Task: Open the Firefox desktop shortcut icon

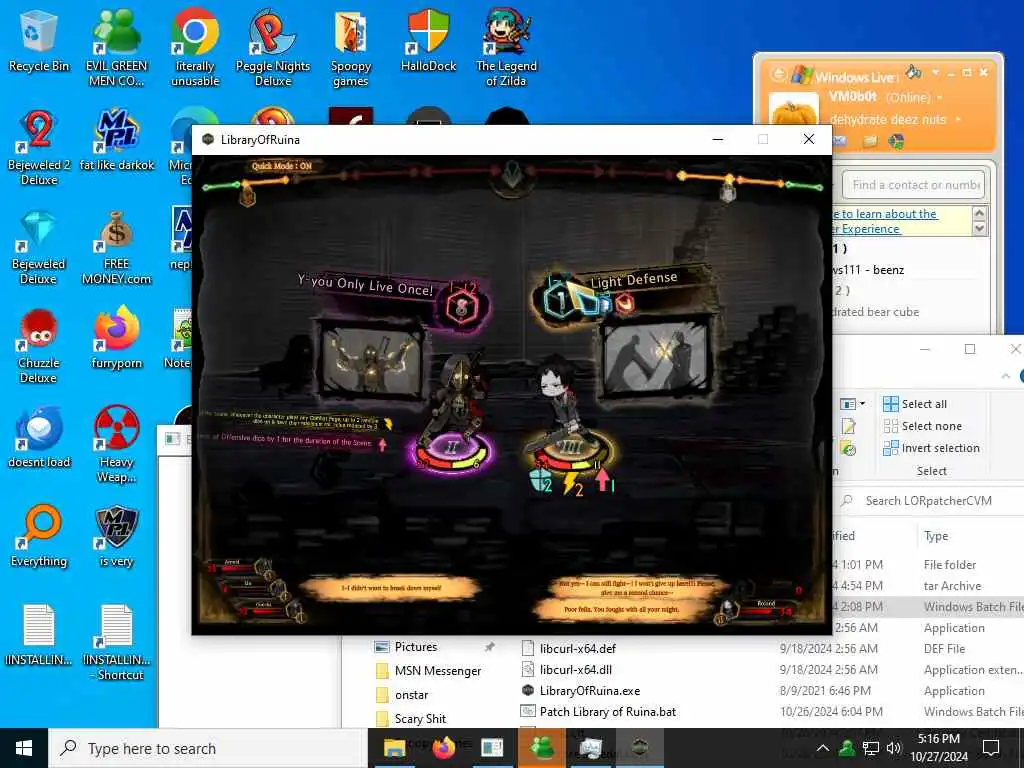Action: (x=116, y=338)
